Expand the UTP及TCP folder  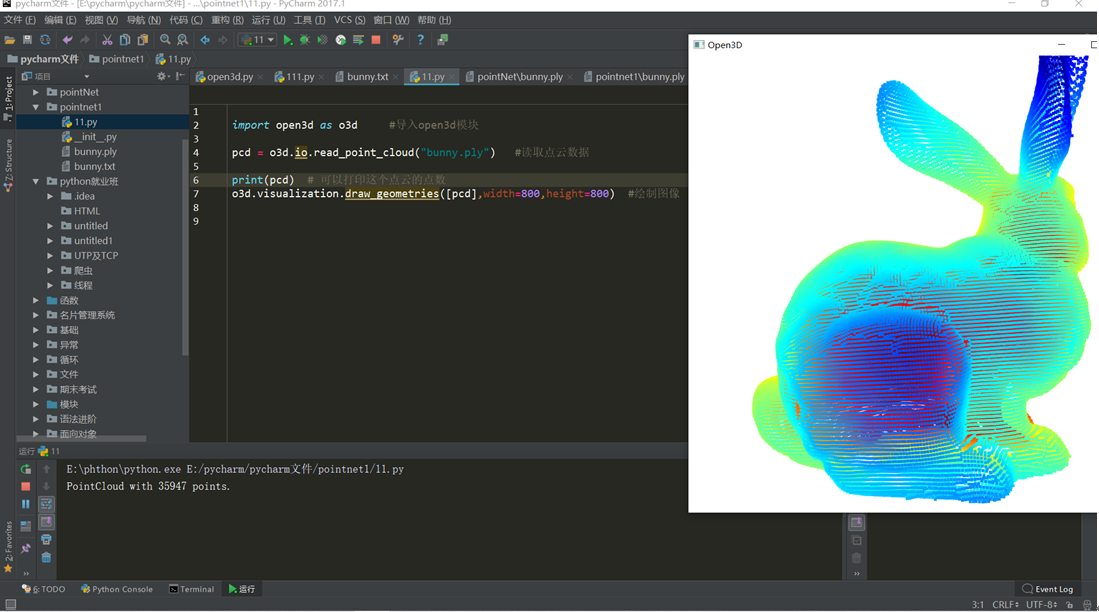50,255
